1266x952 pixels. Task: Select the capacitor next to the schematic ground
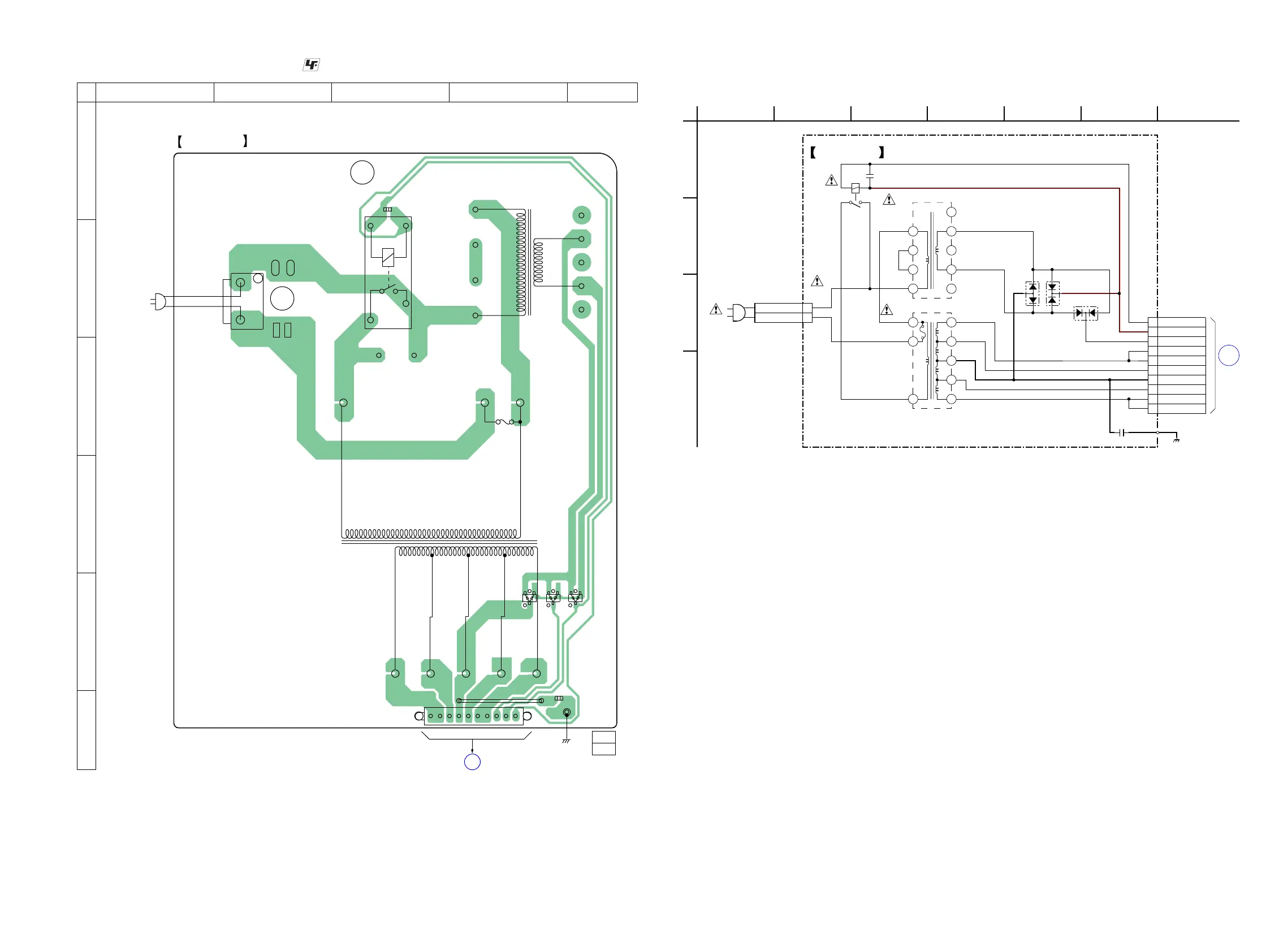[x=1122, y=432]
